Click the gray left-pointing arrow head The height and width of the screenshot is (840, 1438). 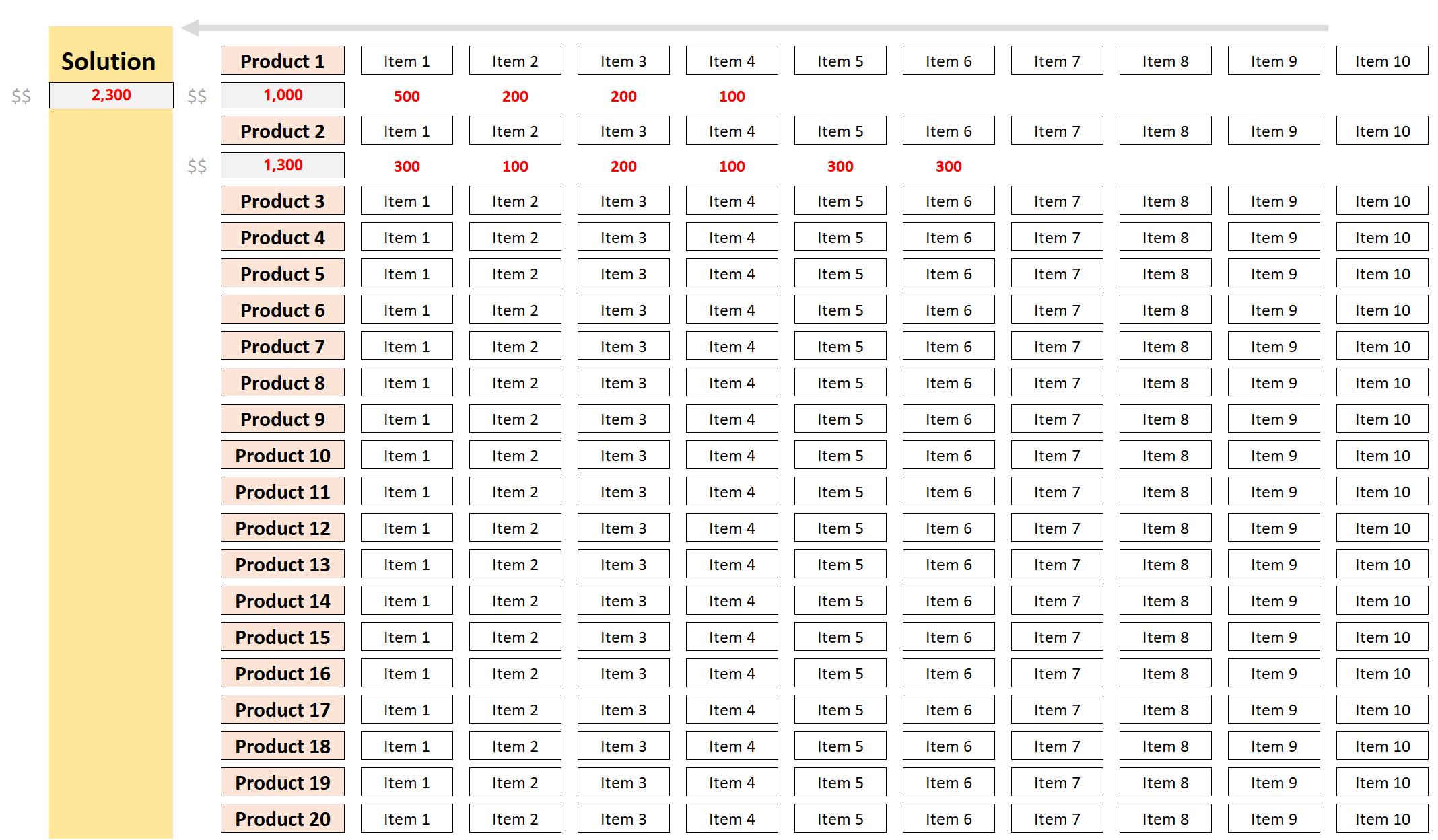pyautogui.click(x=191, y=28)
